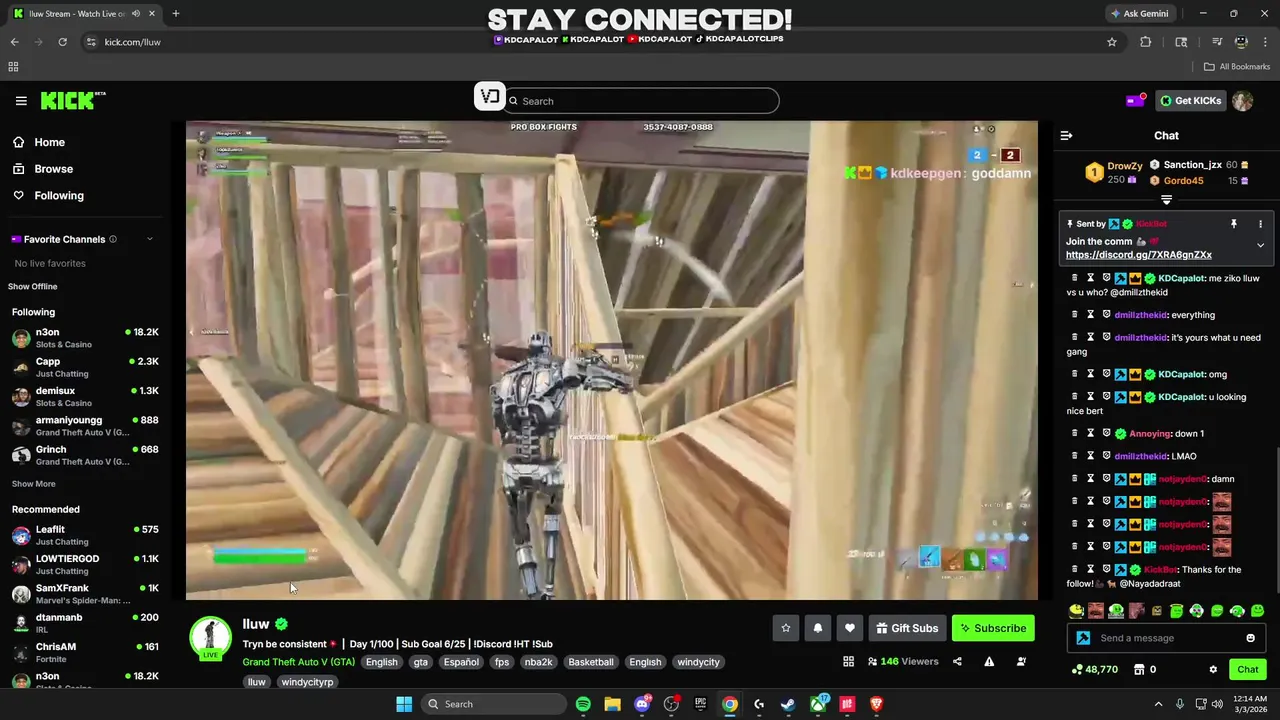
Task: Click the moderator icon beside report
Action: 1021,661
